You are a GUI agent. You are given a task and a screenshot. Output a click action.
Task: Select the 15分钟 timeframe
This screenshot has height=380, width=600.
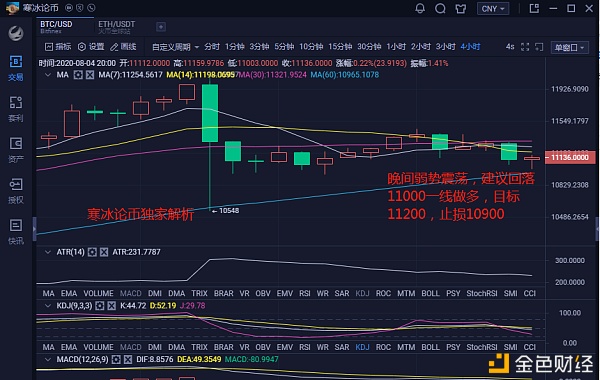click(x=340, y=47)
